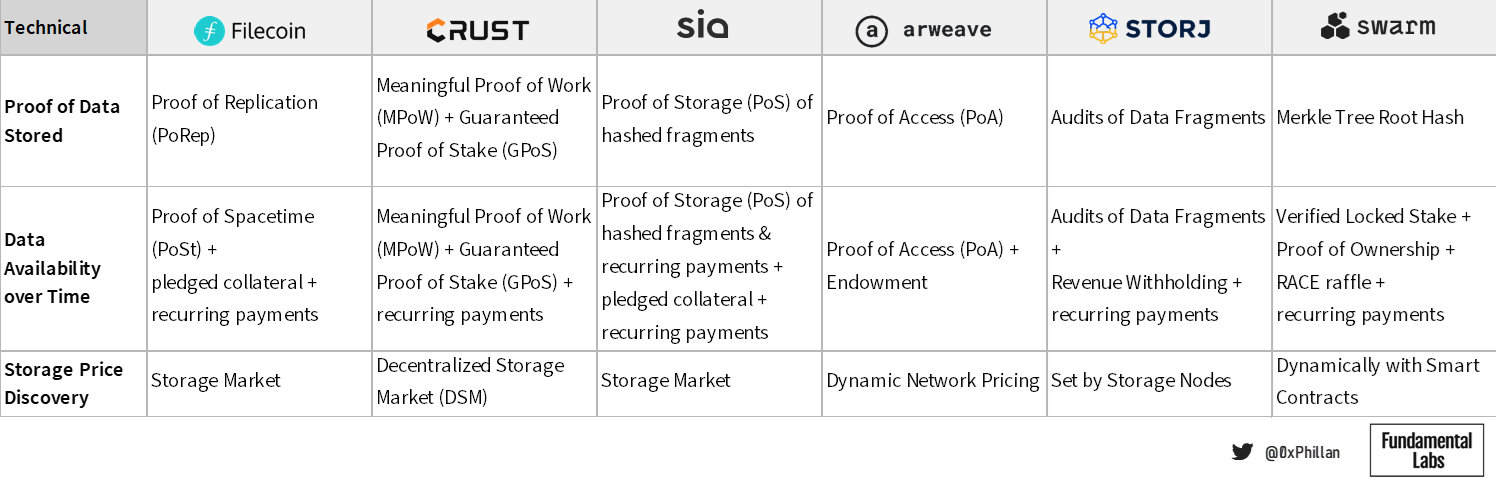Click the Swarm hexagon cluster icon
Viewport: 1496px width, 484px height.
click(x=1335, y=27)
